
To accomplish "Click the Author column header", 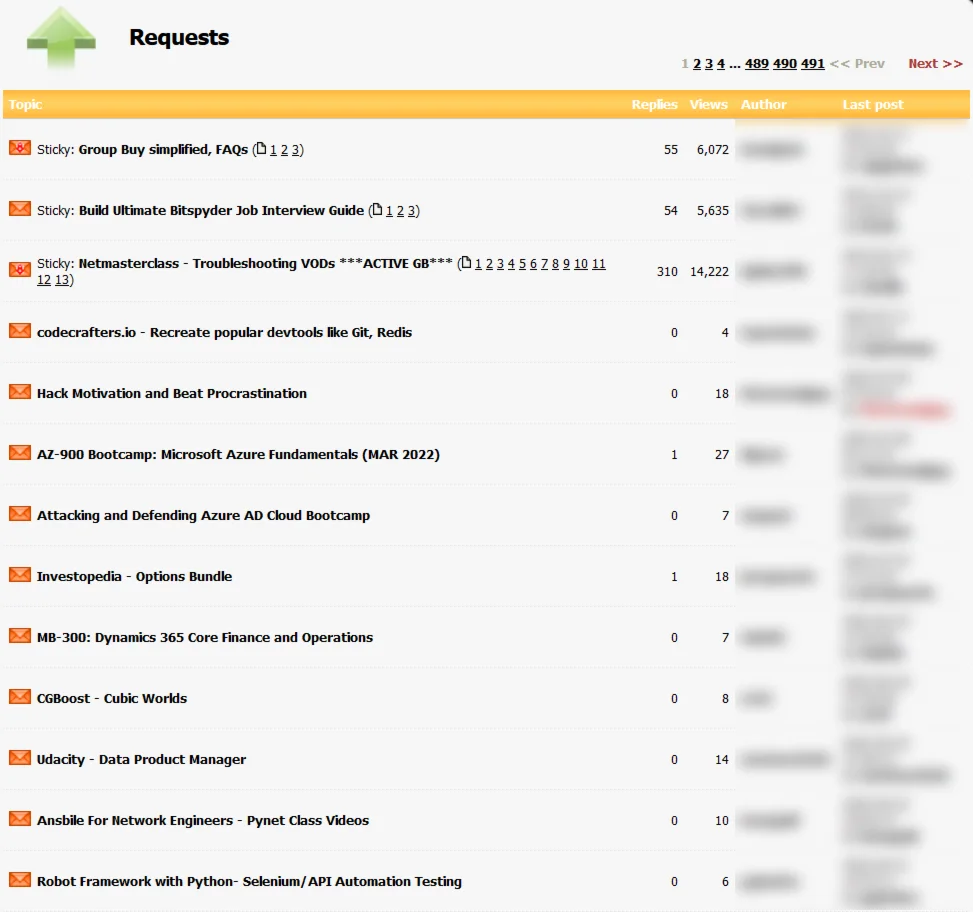I will pos(763,104).
